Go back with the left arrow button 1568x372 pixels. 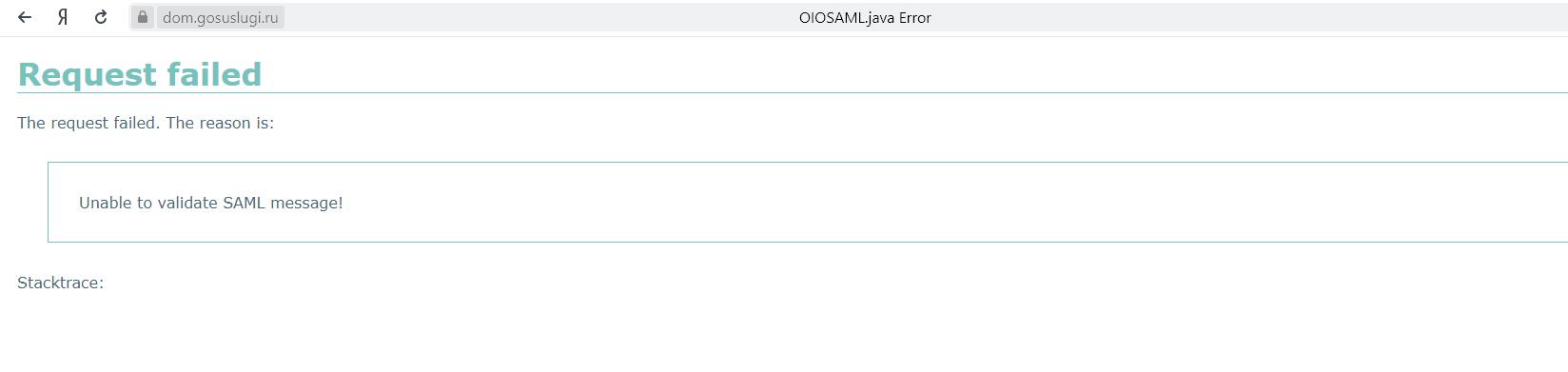[25, 17]
